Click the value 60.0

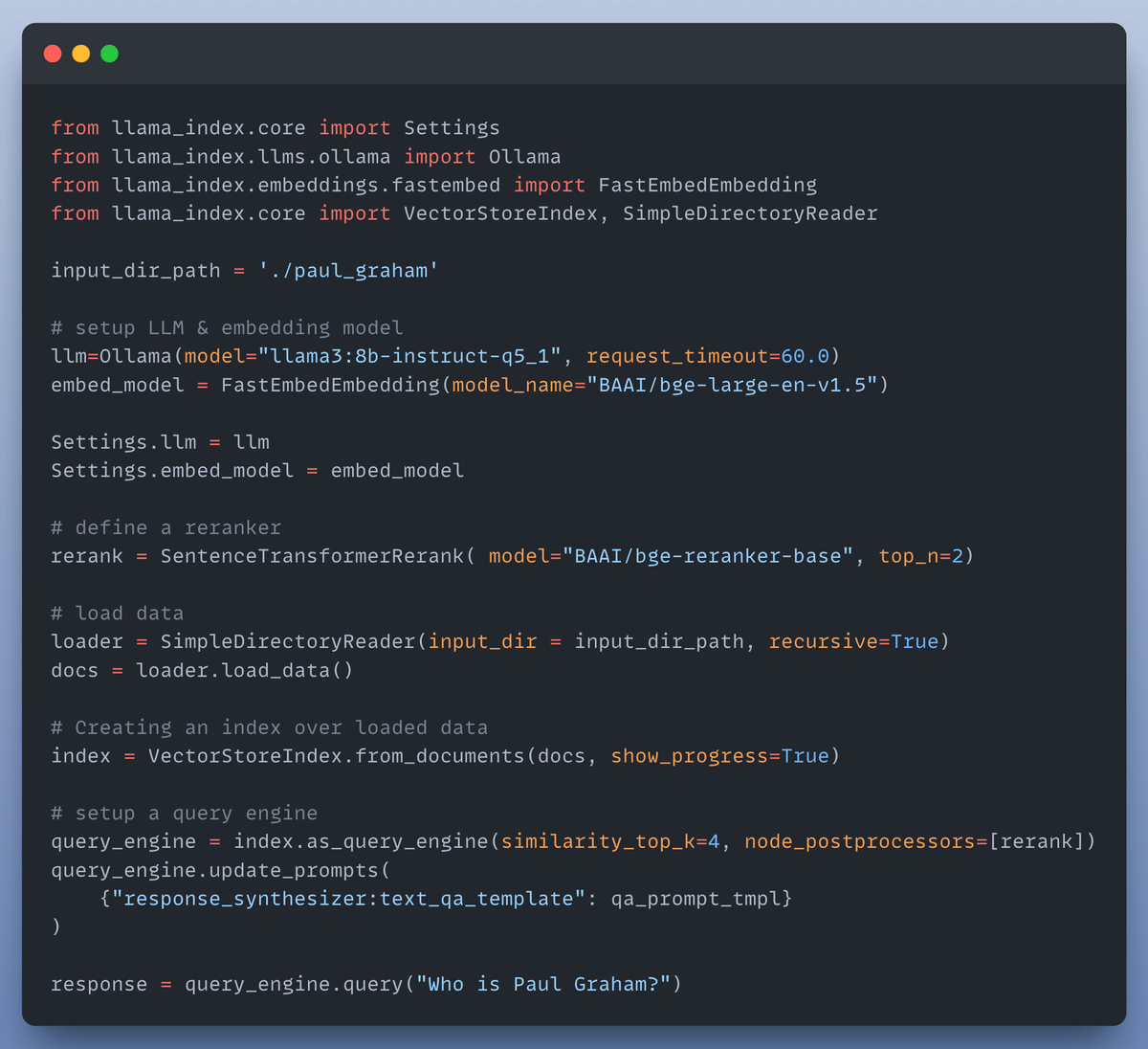point(806,356)
